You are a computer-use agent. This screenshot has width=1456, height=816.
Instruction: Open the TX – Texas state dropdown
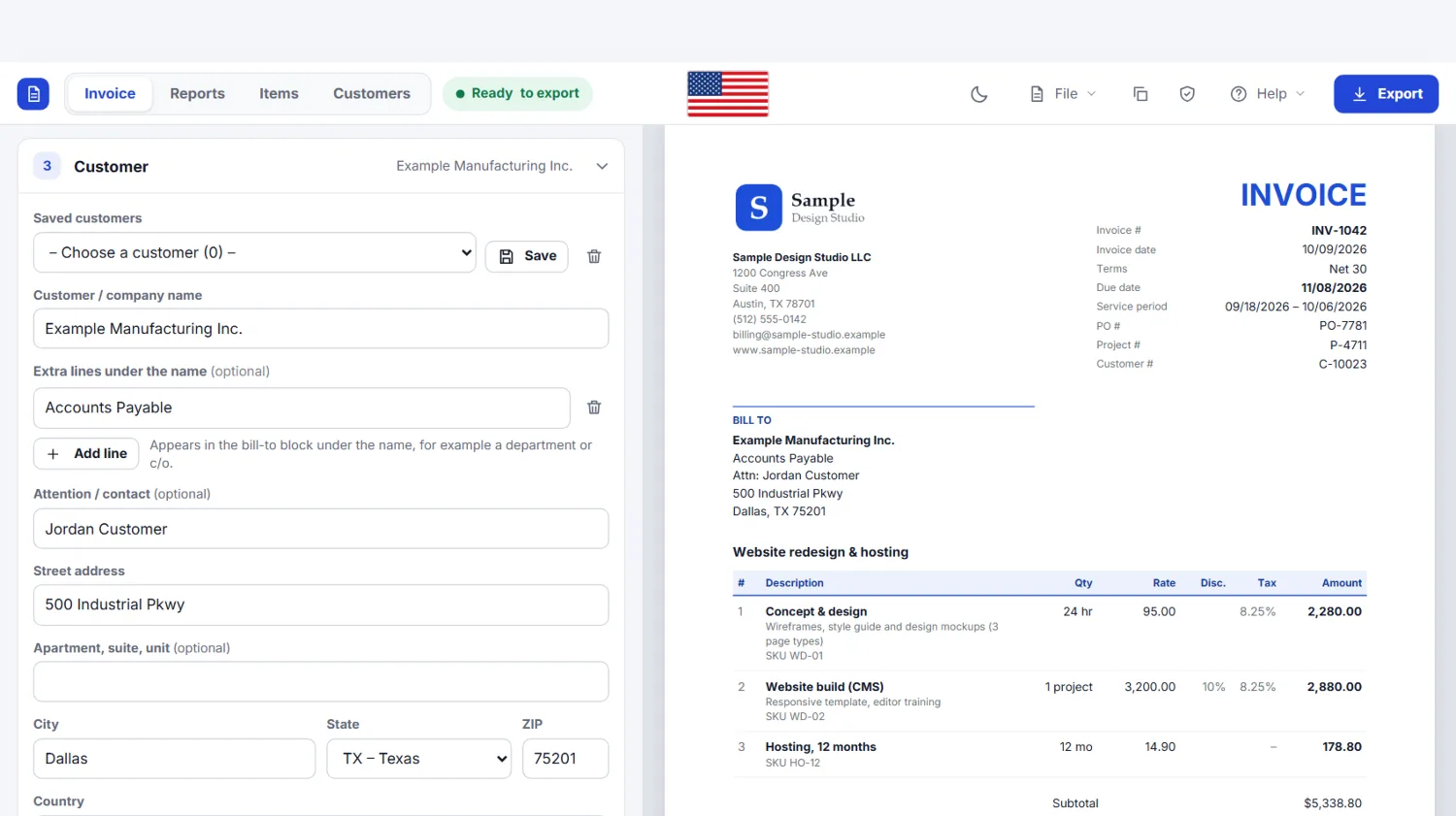pos(419,759)
